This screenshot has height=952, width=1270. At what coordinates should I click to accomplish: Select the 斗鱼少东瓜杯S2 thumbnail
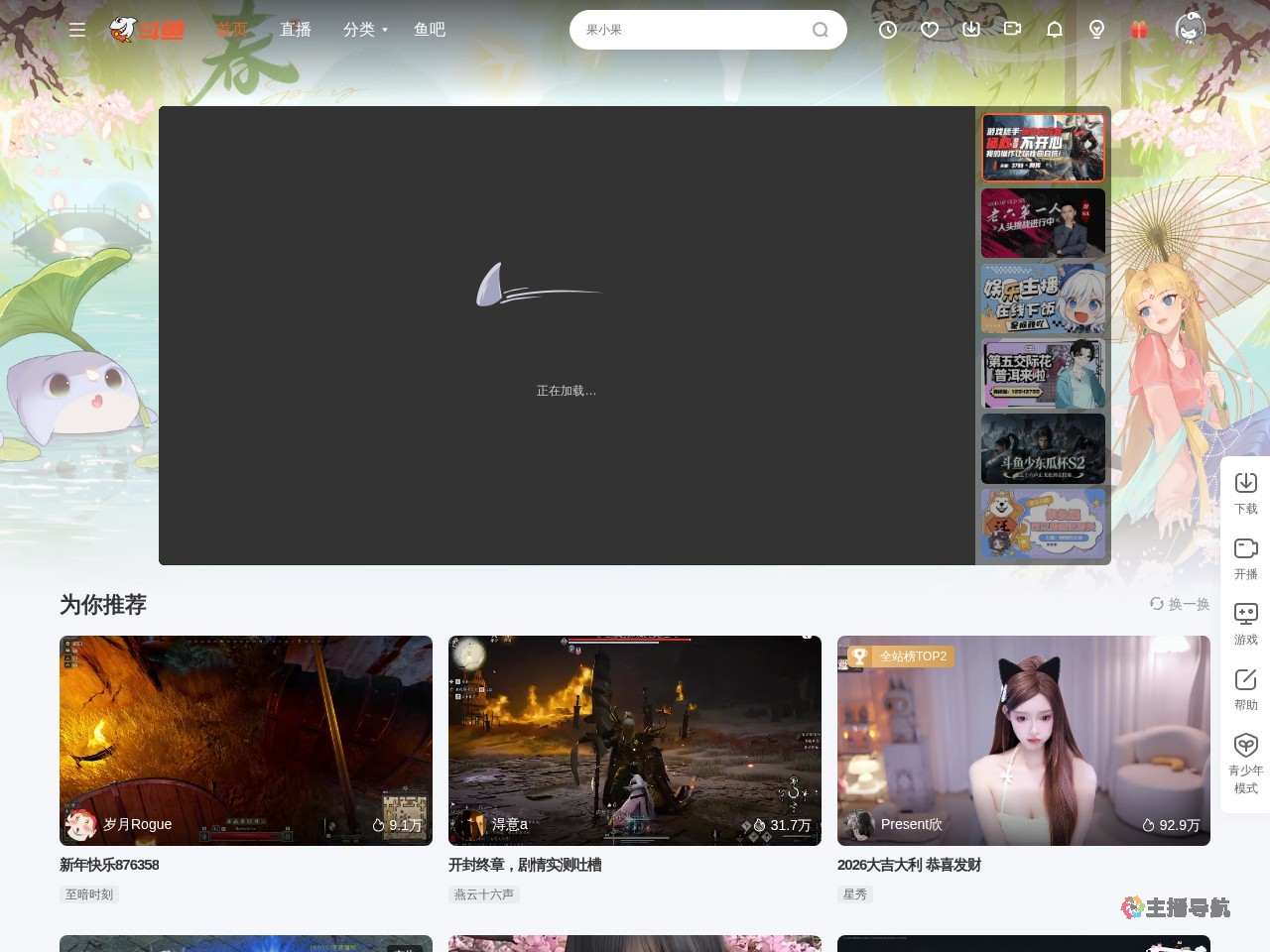(x=1043, y=449)
